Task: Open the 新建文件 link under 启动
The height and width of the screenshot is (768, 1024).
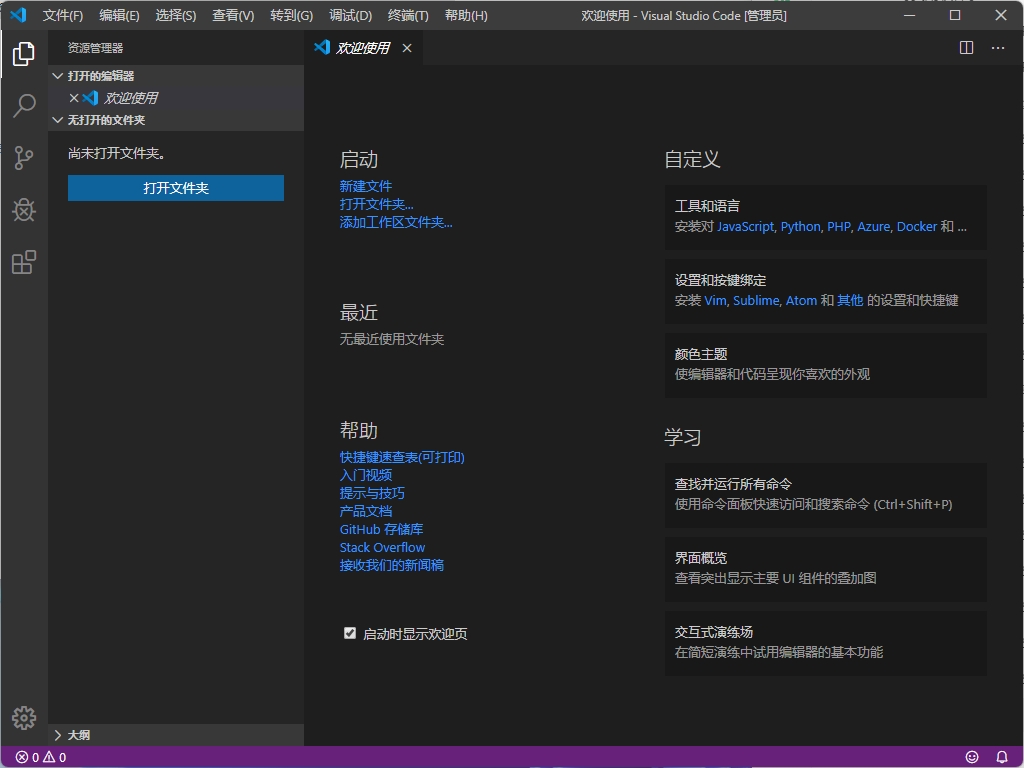Action: click(x=364, y=185)
